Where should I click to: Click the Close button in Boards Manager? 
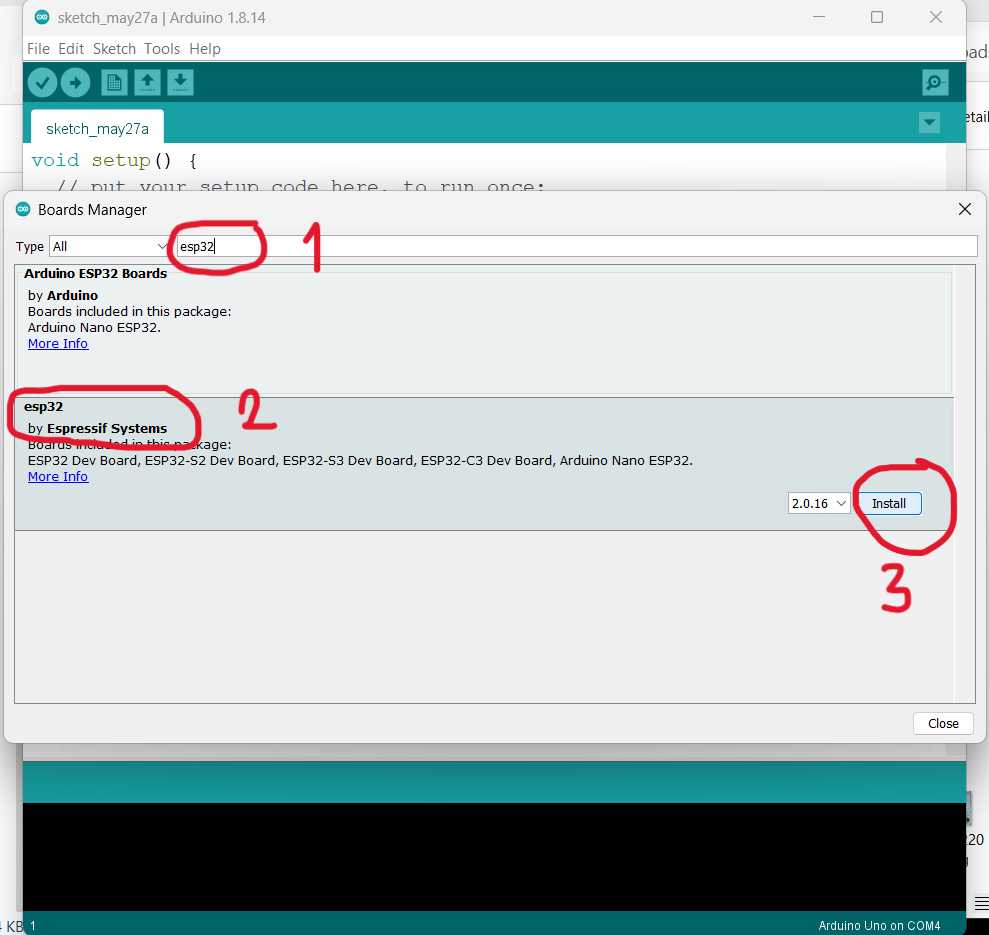(x=943, y=724)
